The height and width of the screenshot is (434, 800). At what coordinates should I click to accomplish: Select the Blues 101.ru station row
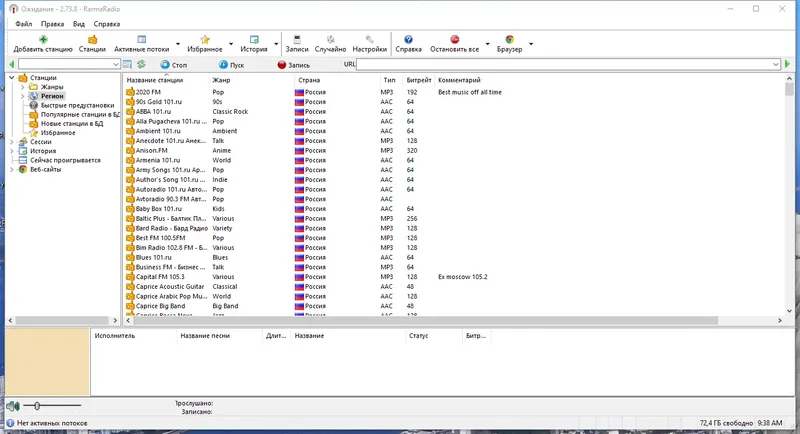coord(153,258)
